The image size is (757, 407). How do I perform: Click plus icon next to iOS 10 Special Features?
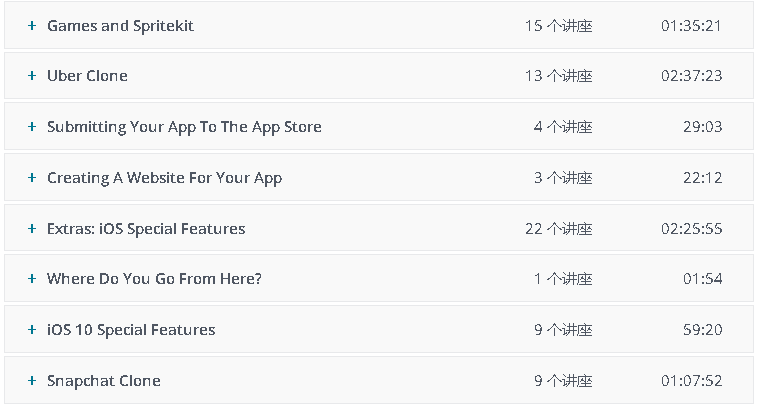pos(32,330)
